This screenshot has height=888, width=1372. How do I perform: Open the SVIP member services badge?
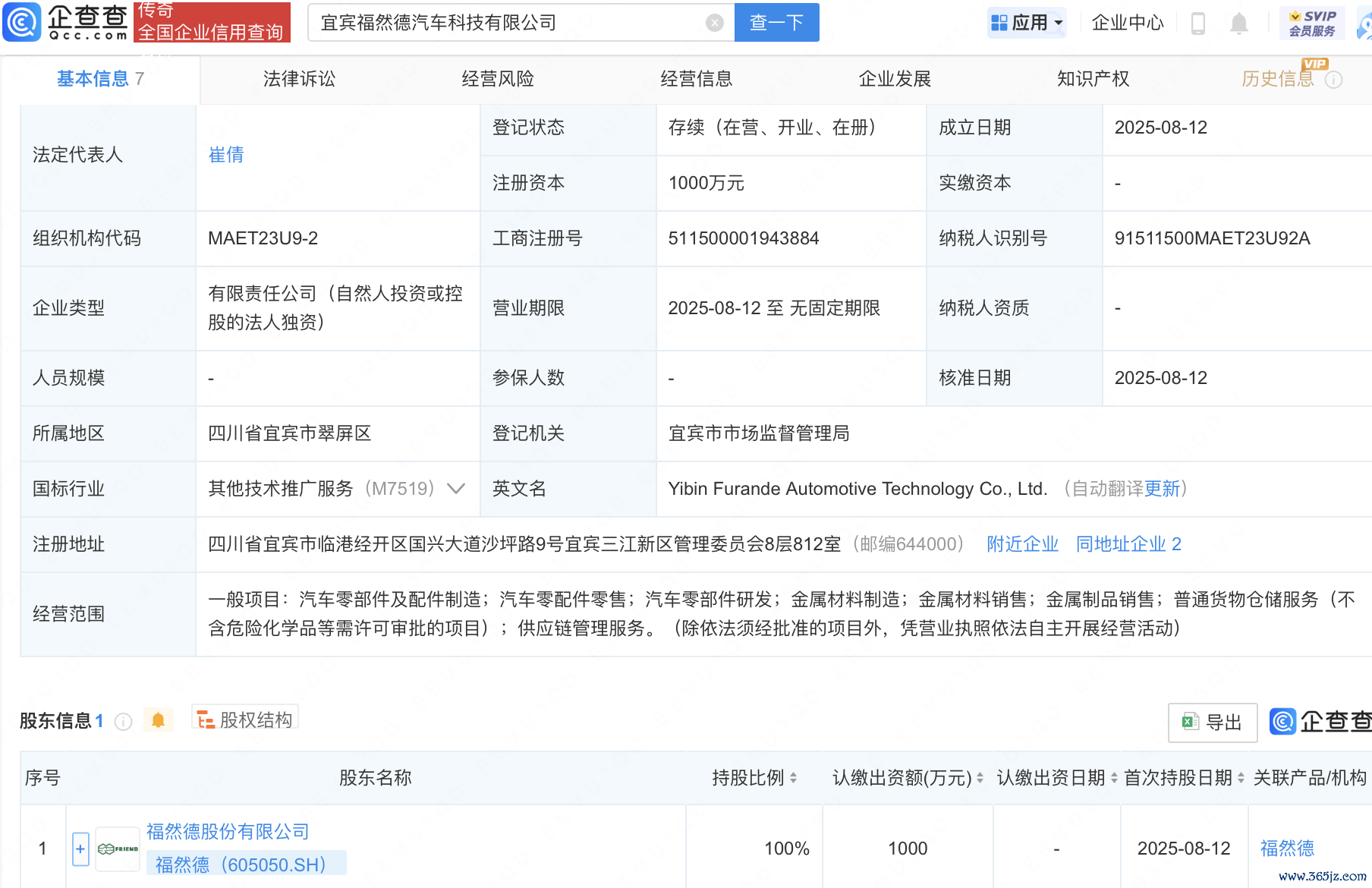coord(1311,23)
